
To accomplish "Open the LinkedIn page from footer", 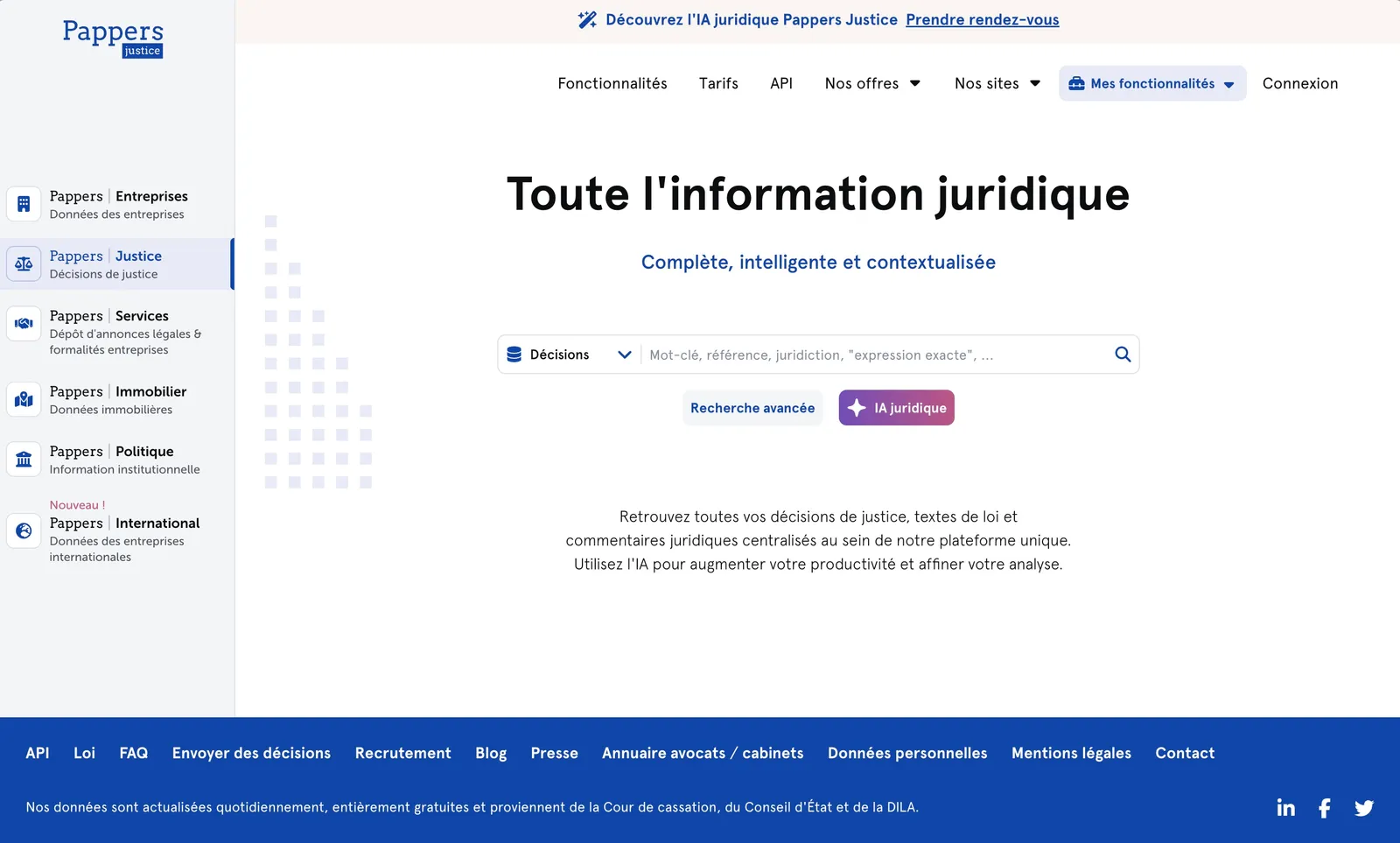I will click(1285, 808).
